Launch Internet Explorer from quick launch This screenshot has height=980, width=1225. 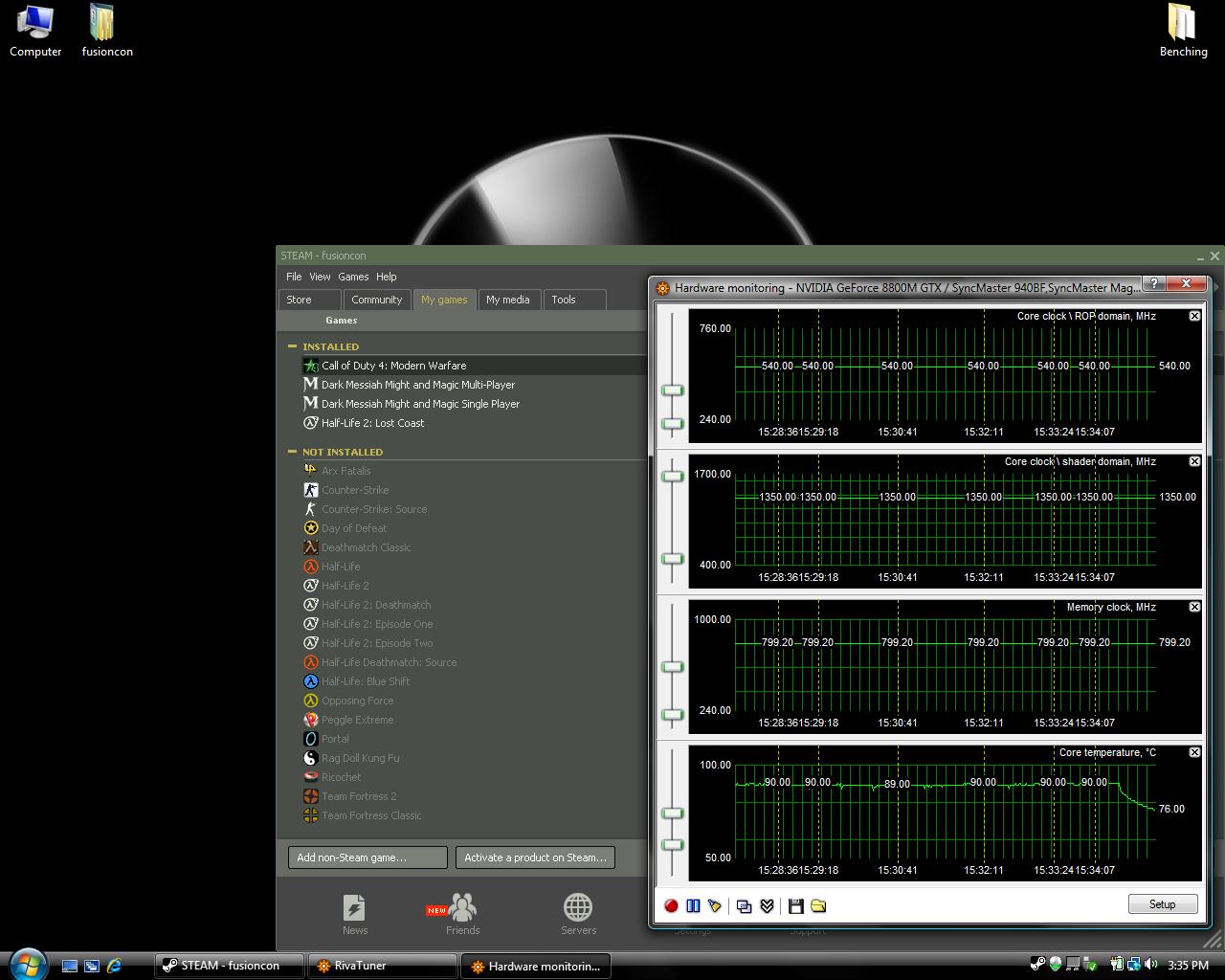coord(114,966)
